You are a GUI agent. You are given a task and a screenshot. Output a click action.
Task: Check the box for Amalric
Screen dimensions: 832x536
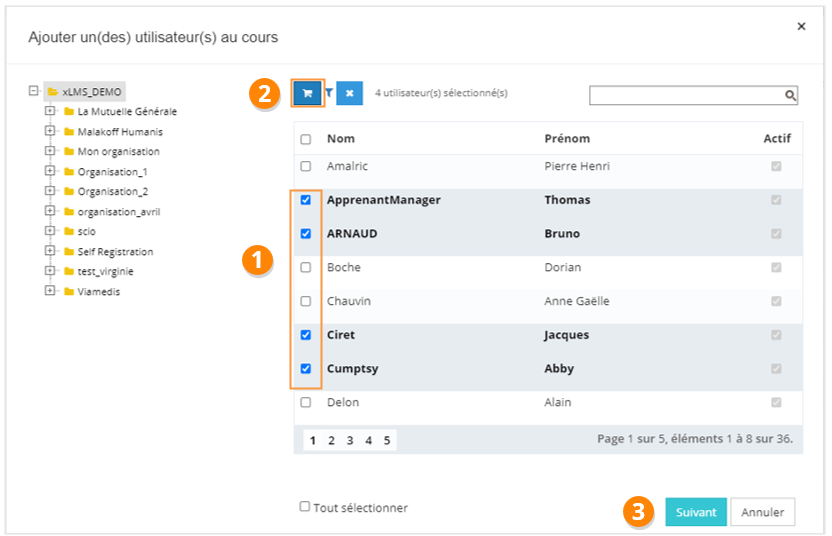(306, 166)
